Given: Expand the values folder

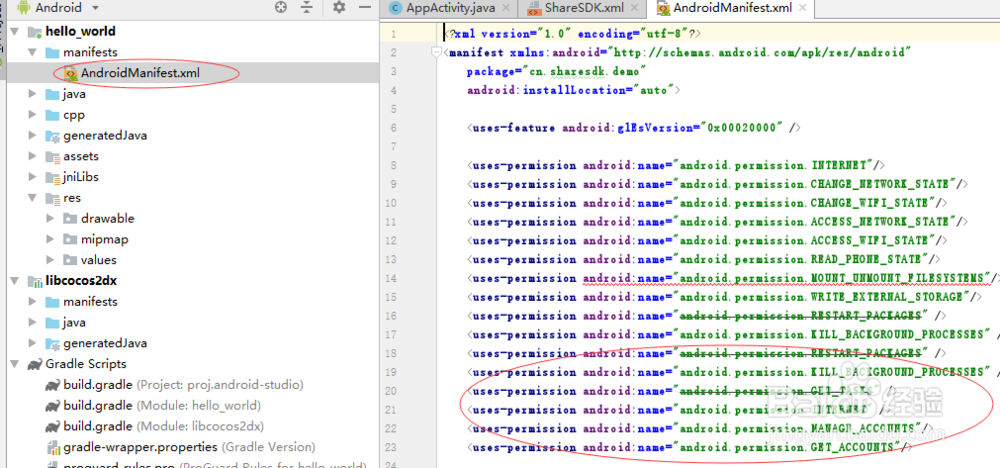Looking at the screenshot, I should [x=50, y=260].
